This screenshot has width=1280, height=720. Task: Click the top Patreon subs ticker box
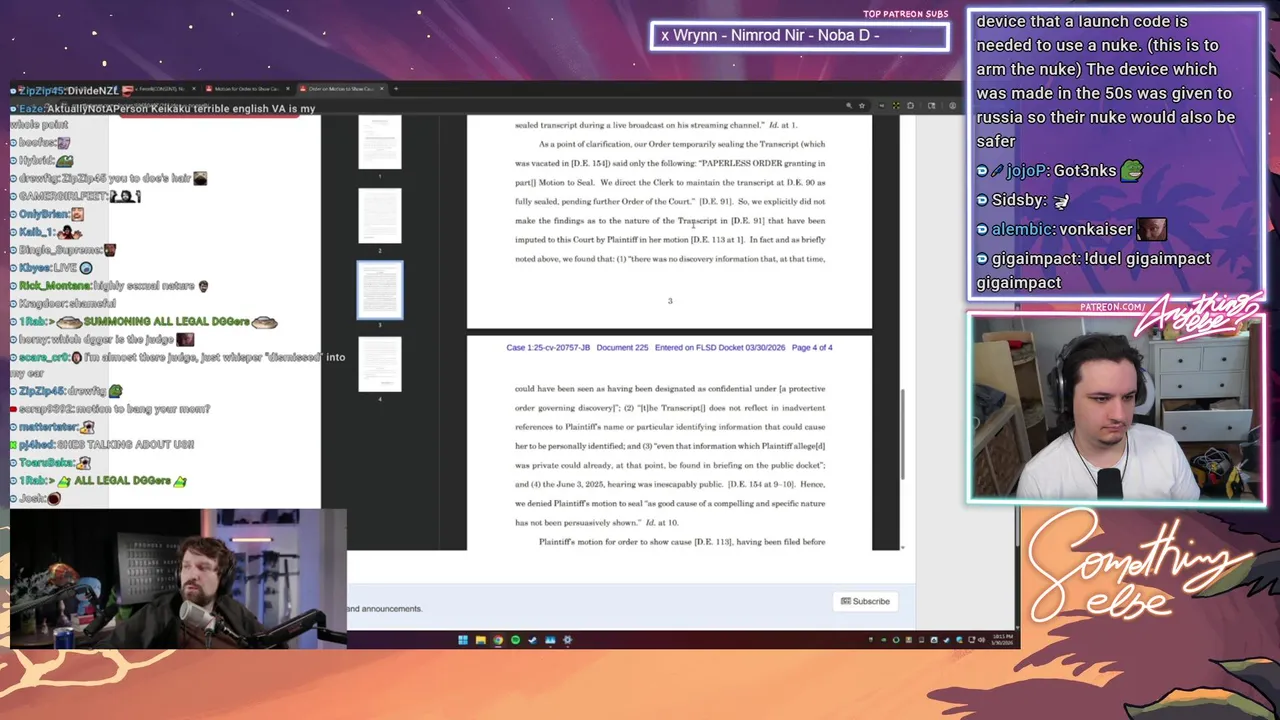pyautogui.click(x=799, y=36)
